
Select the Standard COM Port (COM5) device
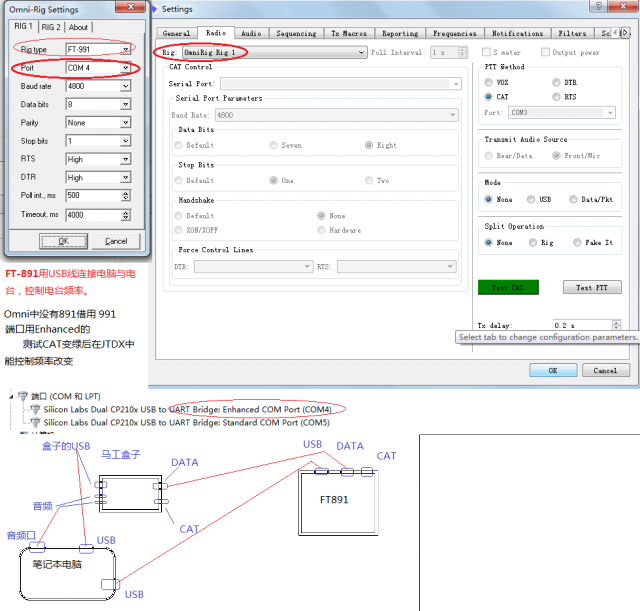187,422
